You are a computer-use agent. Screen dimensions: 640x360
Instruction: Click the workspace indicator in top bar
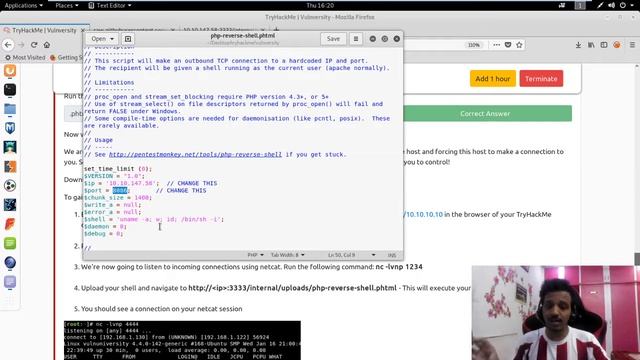click(x=580, y=5)
